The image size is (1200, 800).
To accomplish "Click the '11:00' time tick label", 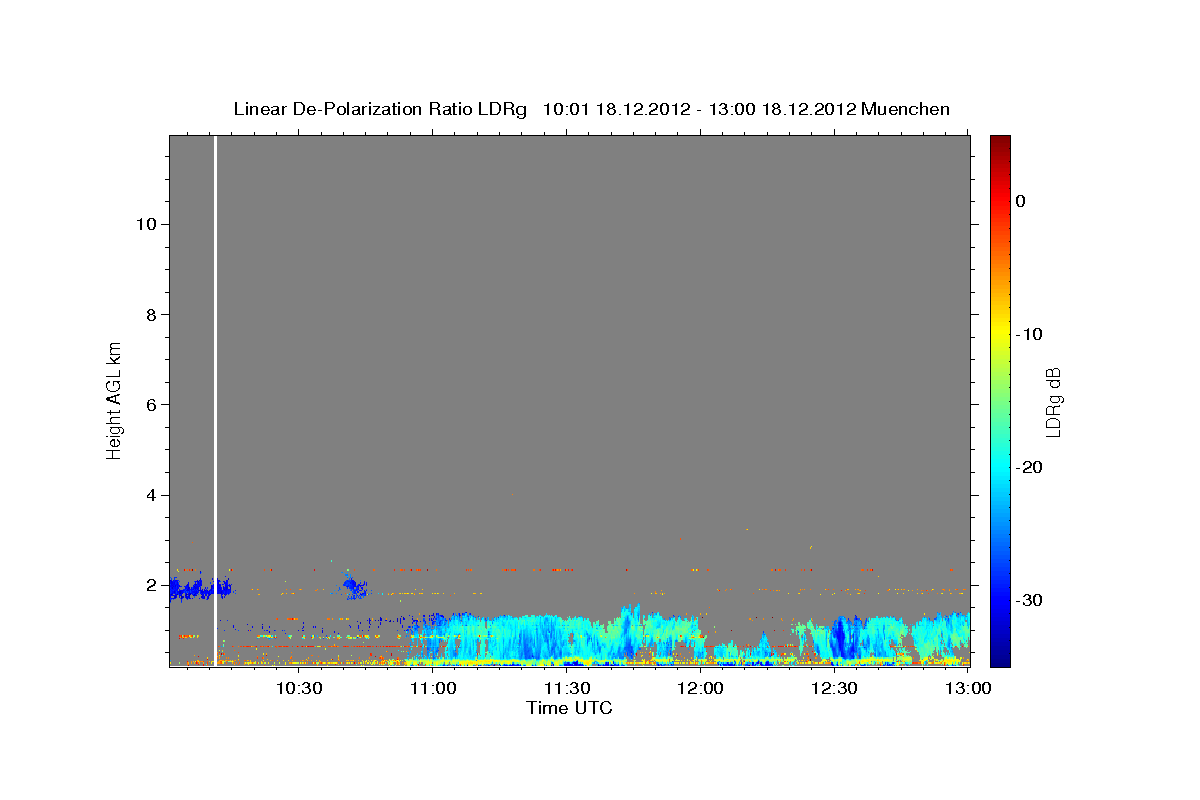I will pyautogui.click(x=433, y=689).
